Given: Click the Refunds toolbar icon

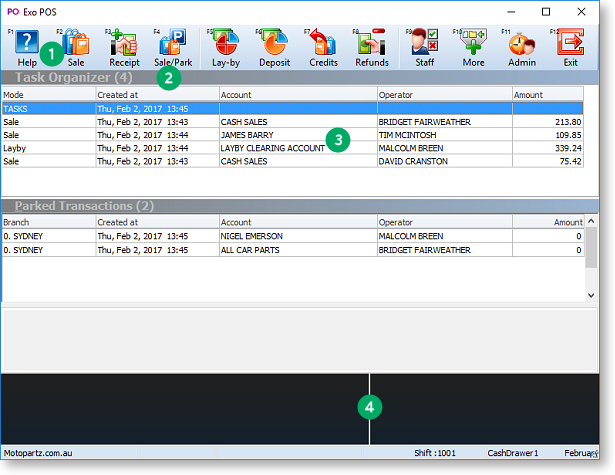Looking at the screenshot, I should click(x=372, y=46).
